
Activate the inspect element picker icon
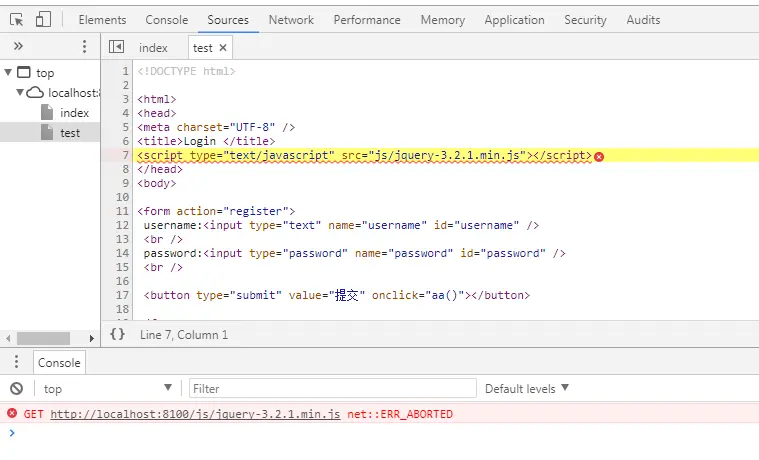(16, 20)
